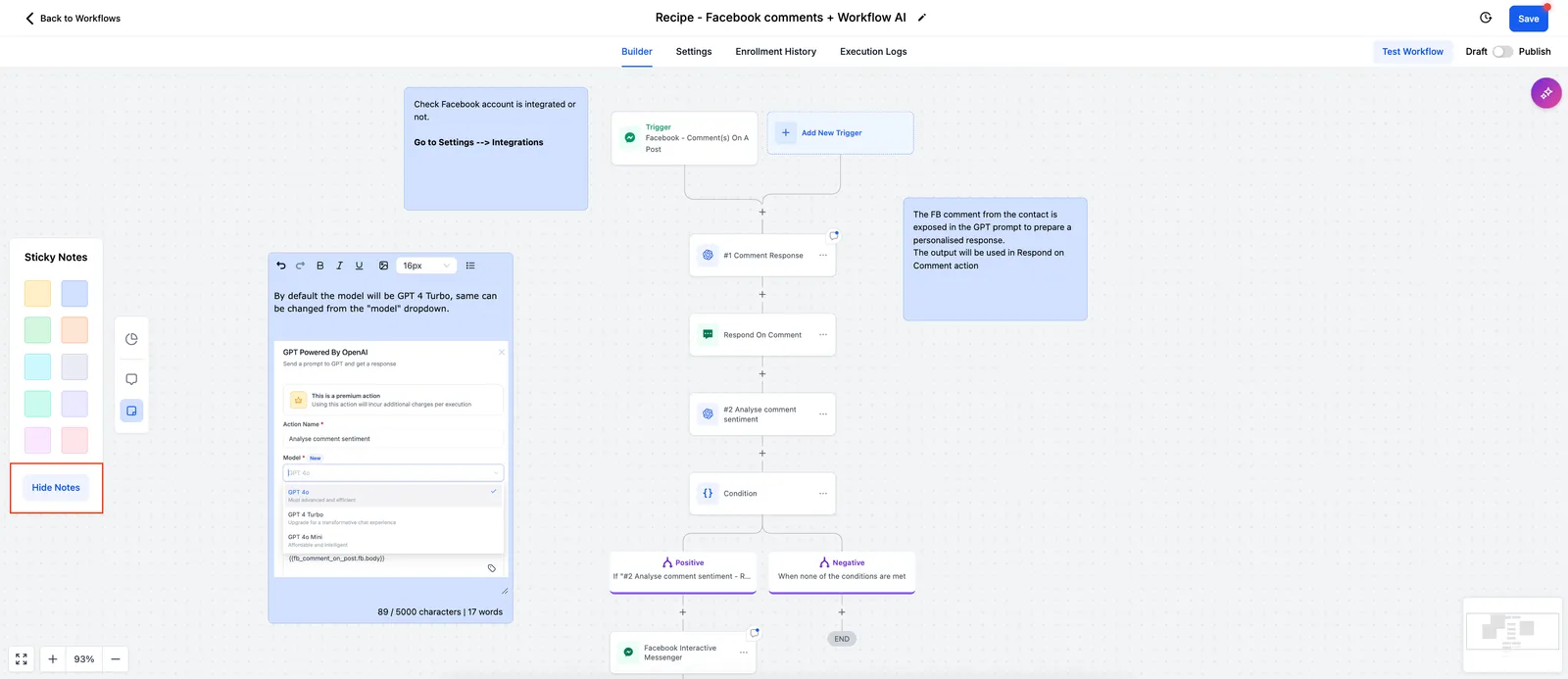Screen dimensions: 1568x679
Task: Select the Respond On Comment node
Action: tap(762, 334)
